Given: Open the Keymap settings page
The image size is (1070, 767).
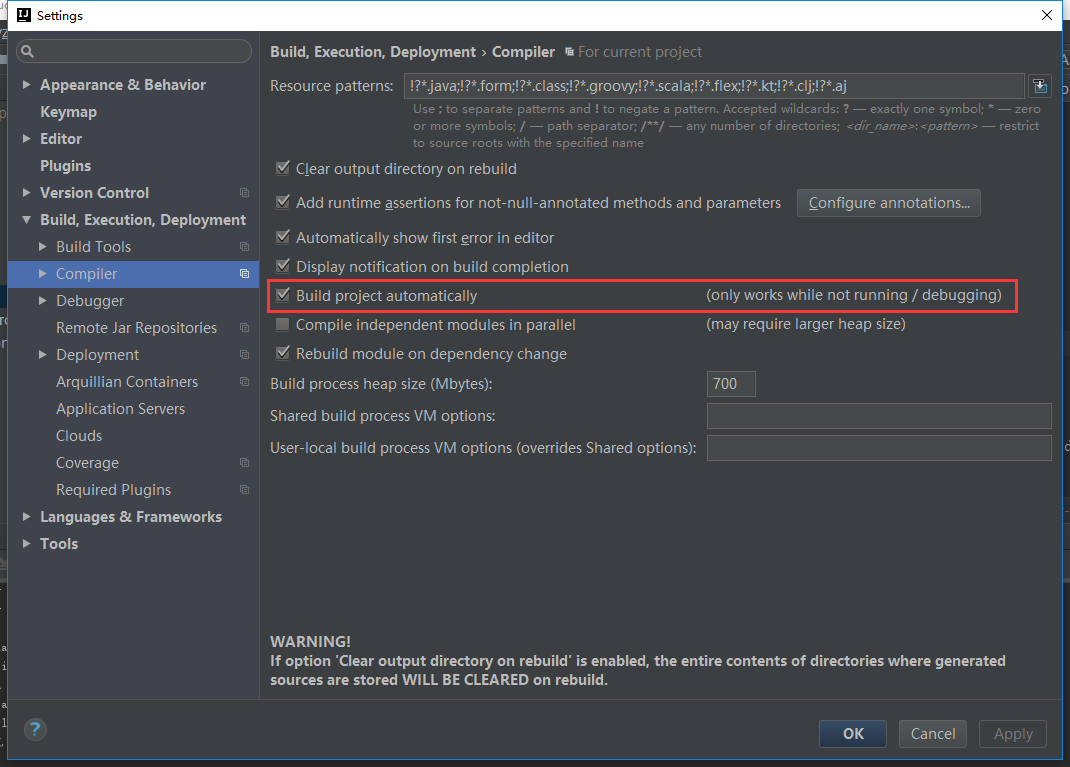Looking at the screenshot, I should pyautogui.click(x=68, y=112).
